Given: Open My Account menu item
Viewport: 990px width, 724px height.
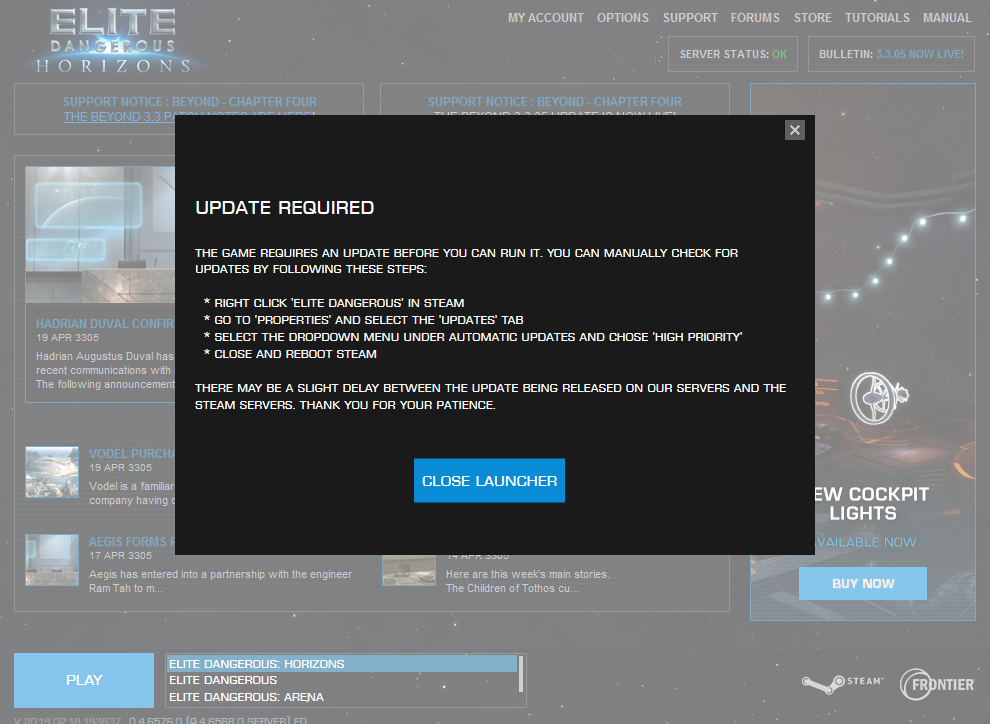Looking at the screenshot, I should [x=546, y=18].
